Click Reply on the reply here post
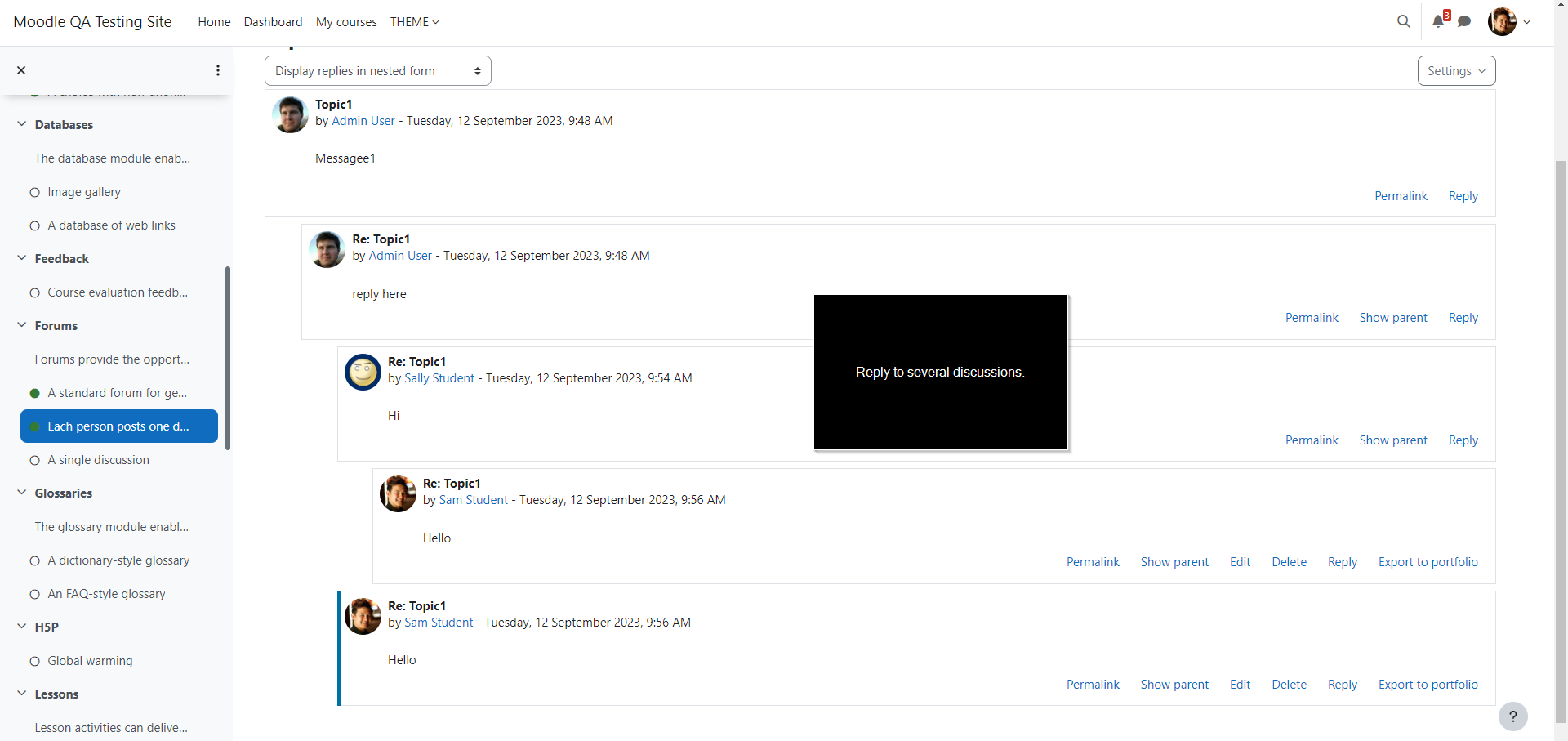 1463,318
